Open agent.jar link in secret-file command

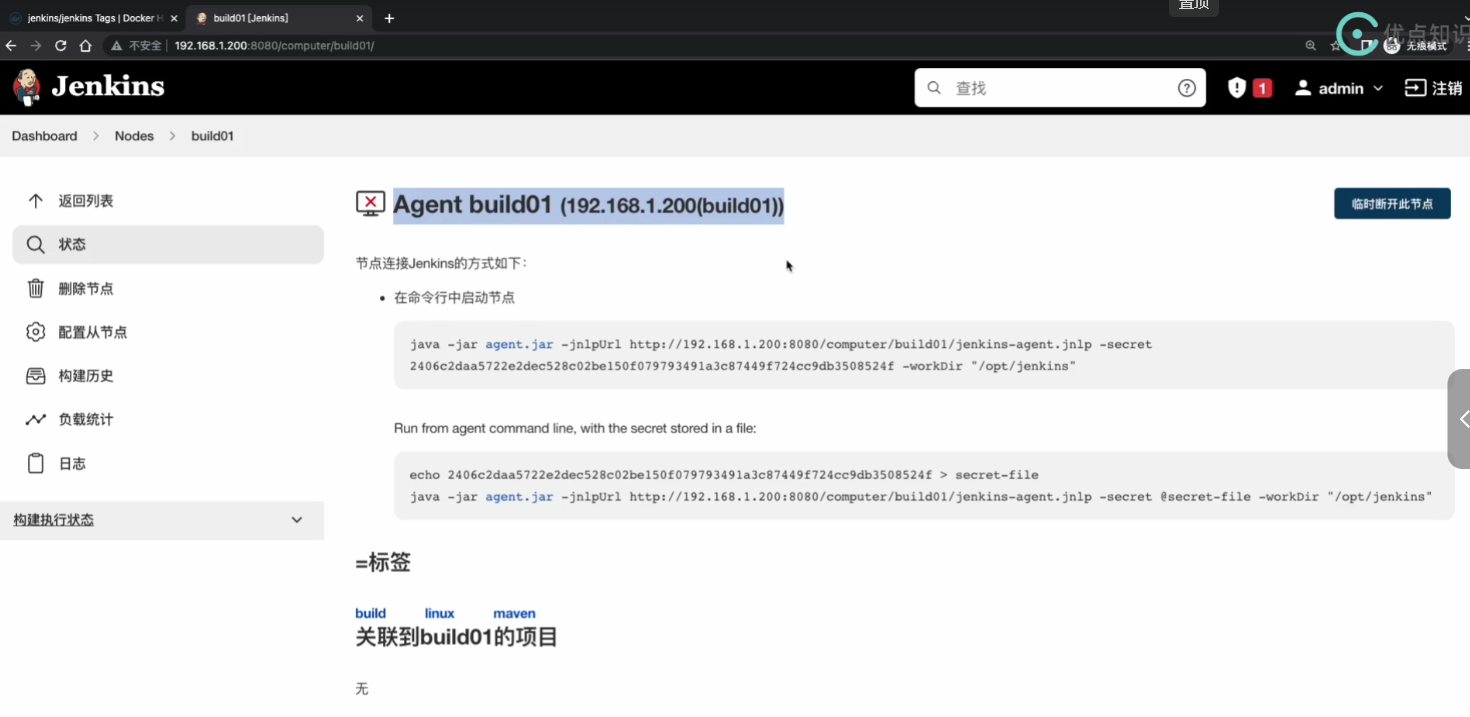coord(519,496)
